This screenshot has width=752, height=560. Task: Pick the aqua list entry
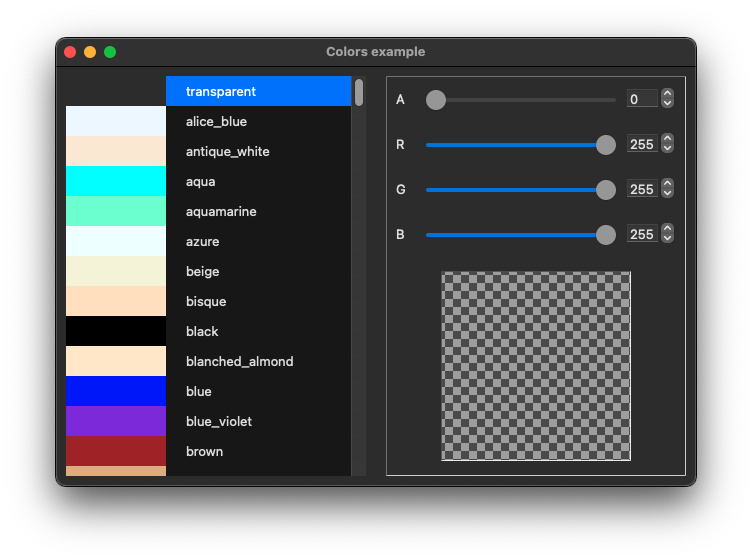click(258, 181)
